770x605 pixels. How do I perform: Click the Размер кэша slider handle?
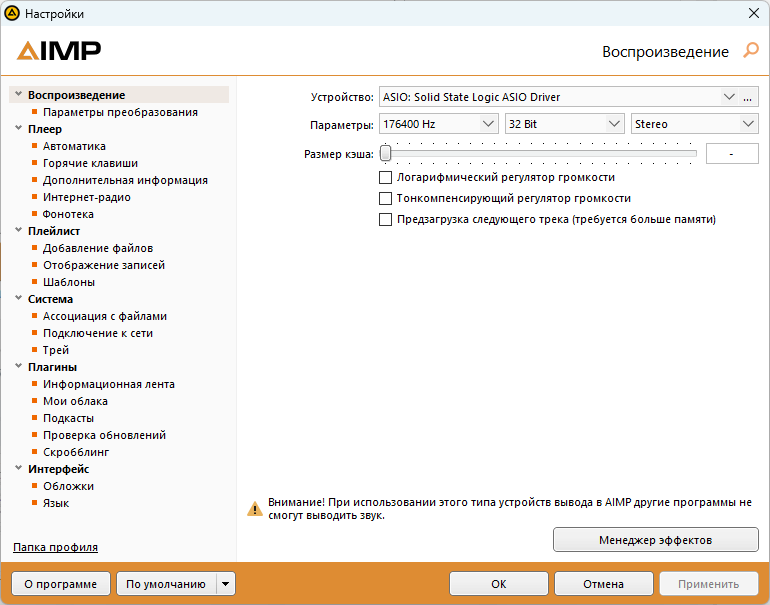click(x=386, y=153)
